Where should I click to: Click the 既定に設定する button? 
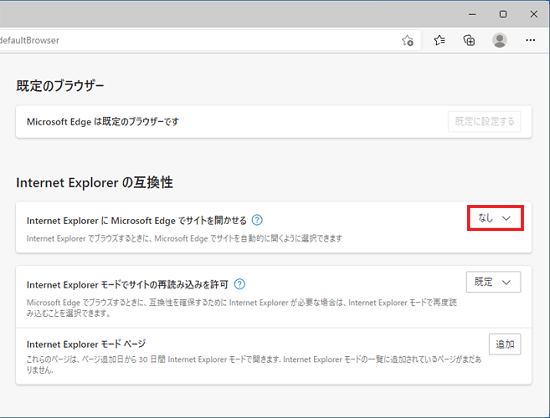pos(484,122)
